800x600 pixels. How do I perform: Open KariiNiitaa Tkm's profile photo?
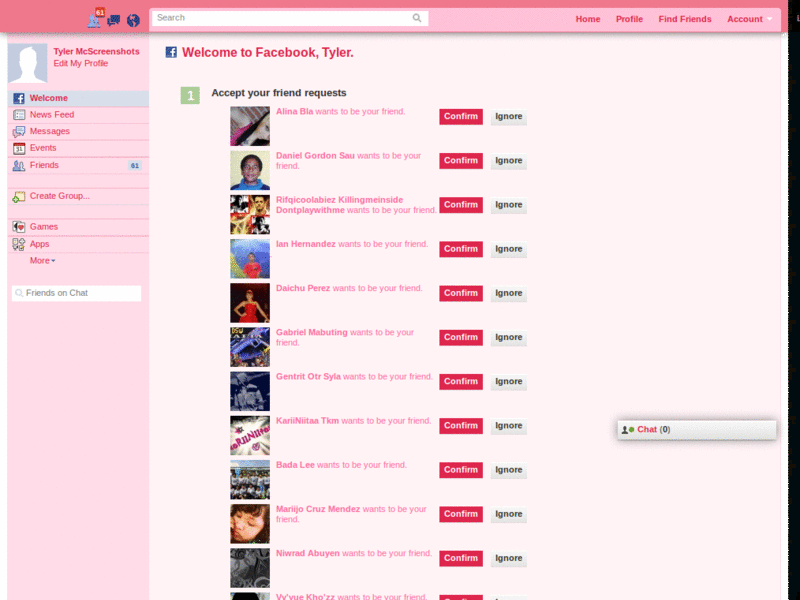250,435
